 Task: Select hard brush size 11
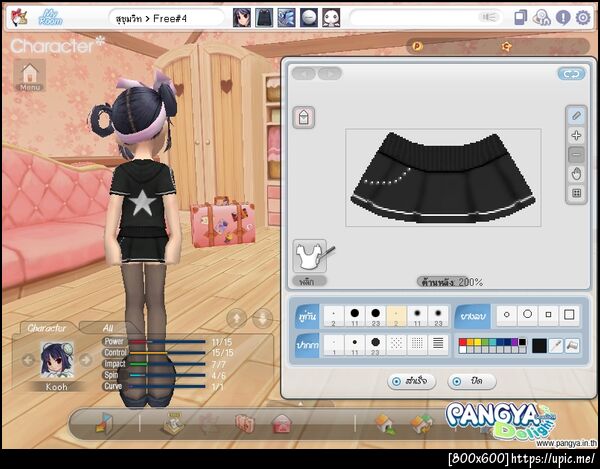355,316
